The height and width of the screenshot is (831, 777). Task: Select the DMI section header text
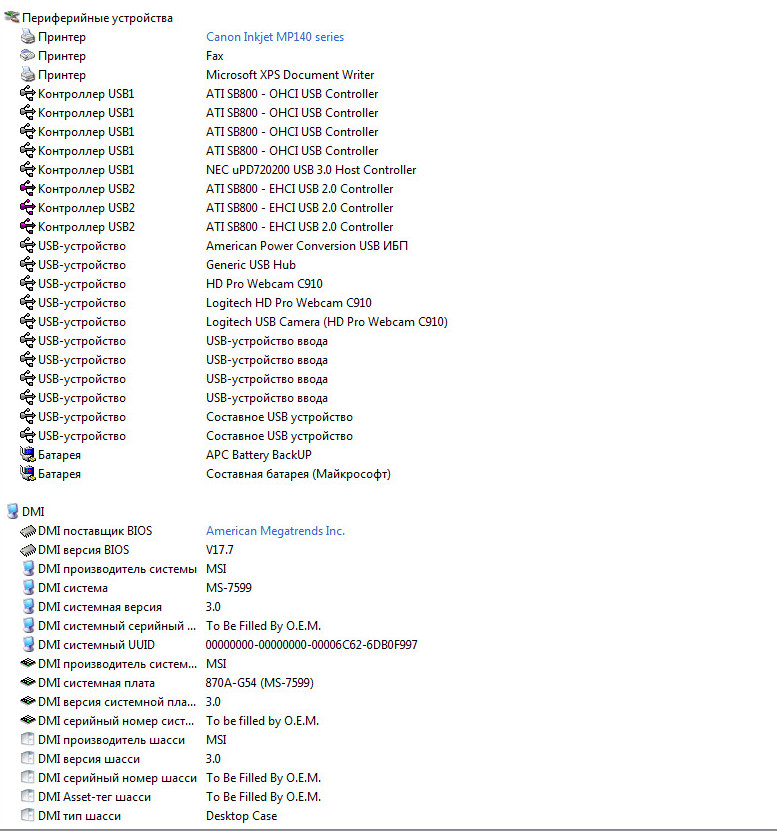[33, 511]
